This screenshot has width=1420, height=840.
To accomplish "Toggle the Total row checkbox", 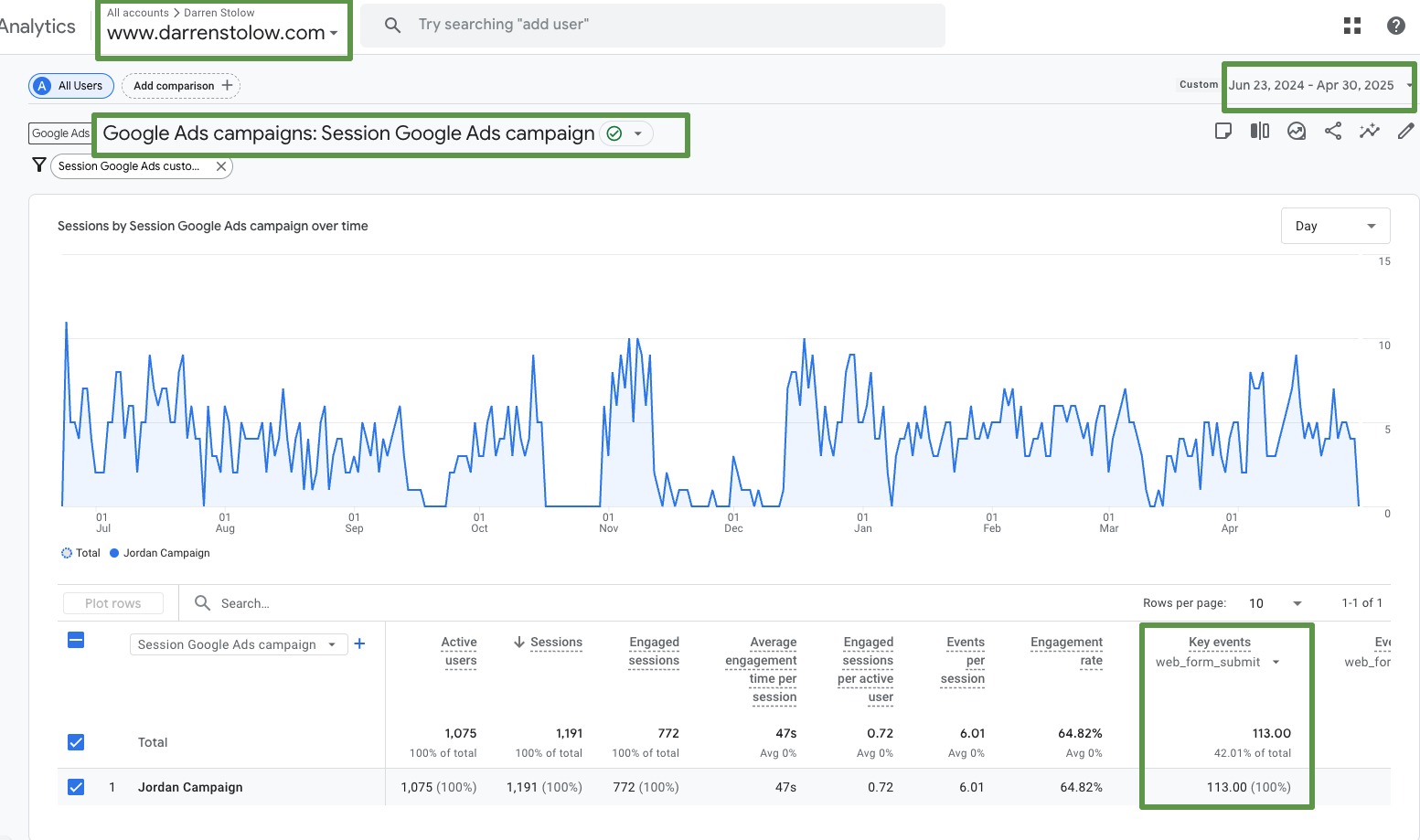I will [x=76, y=742].
